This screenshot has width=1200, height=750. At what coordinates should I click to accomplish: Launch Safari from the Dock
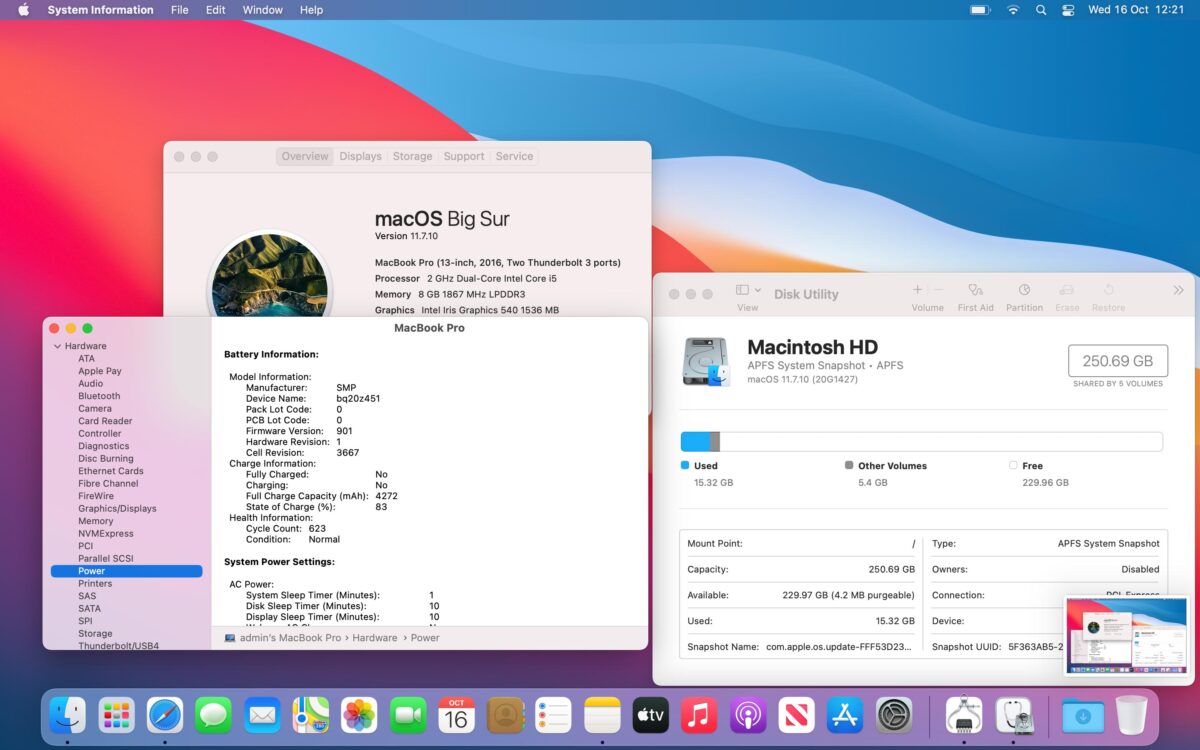[x=165, y=715]
